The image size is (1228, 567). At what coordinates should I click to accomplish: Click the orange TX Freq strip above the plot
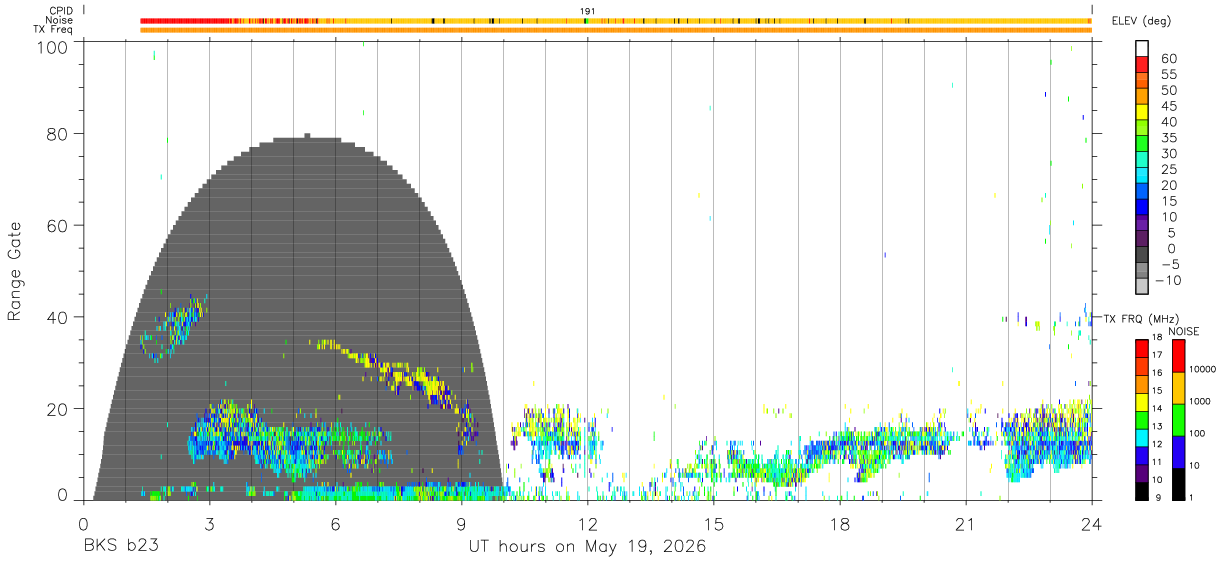click(x=615, y=30)
